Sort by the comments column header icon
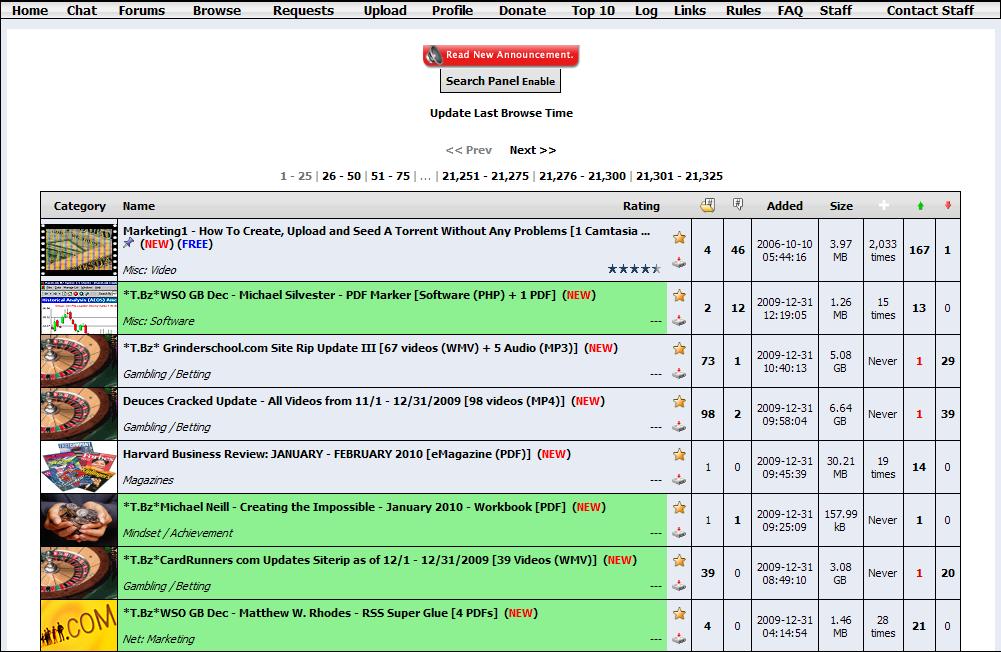Viewport: 1001px width, 652px height. (x=737, y=204)
